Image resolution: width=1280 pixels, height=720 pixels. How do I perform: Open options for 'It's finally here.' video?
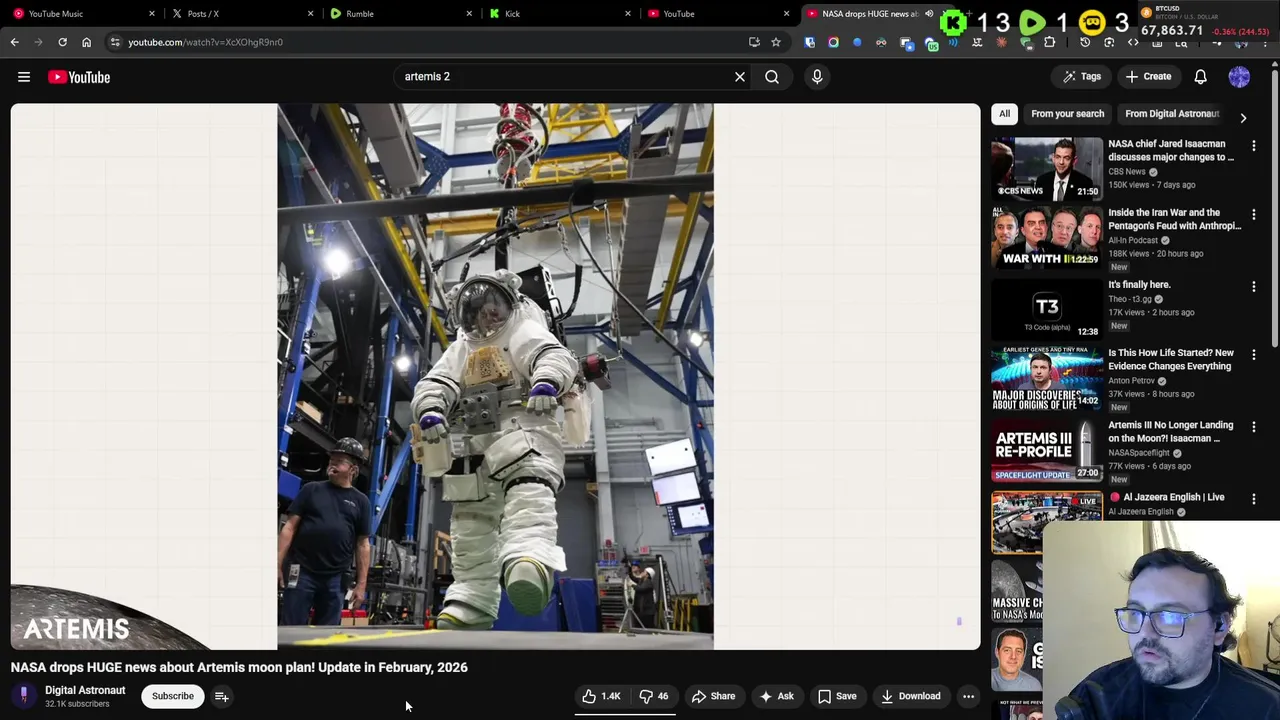(x=1254, y=287)
